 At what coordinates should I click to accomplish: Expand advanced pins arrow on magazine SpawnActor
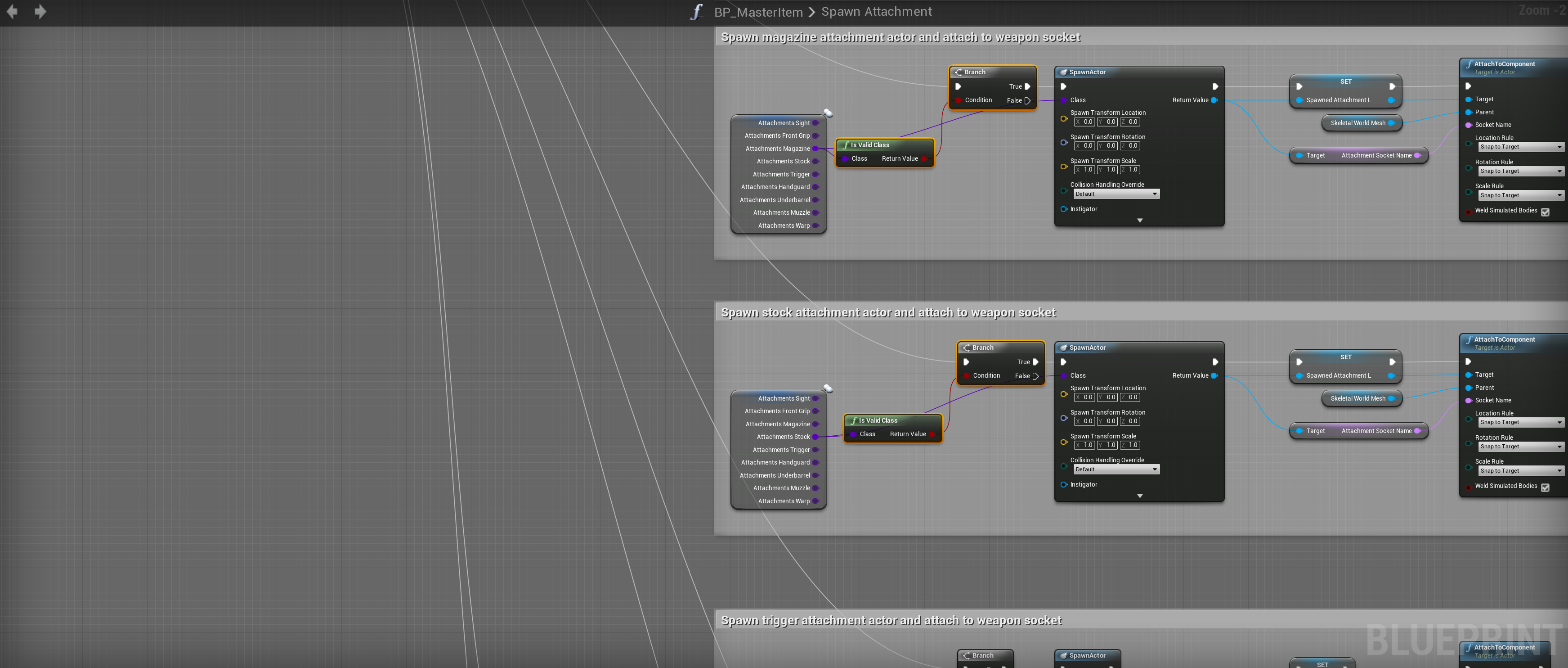(x=1139, y=221)
